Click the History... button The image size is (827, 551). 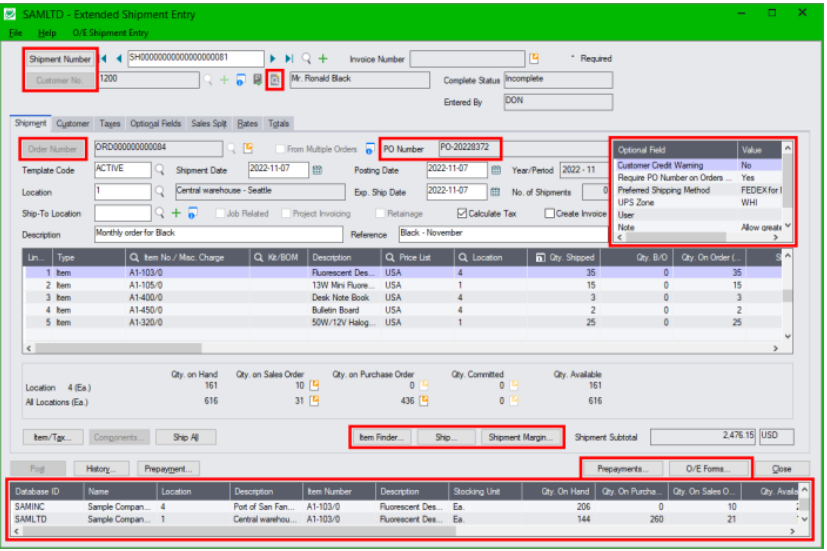[x=101, y=469]
